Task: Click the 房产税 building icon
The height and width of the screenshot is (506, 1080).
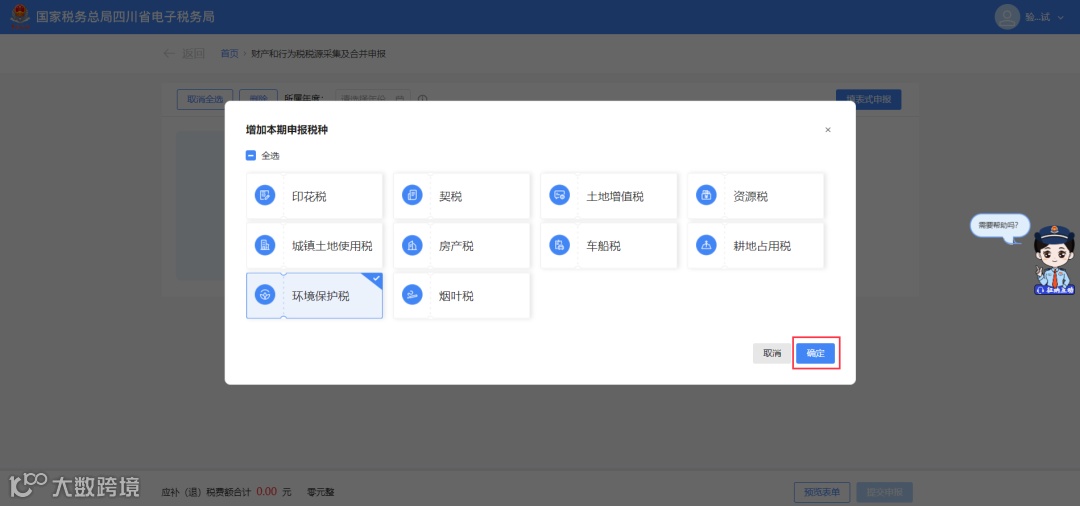Action: [412, 245]
